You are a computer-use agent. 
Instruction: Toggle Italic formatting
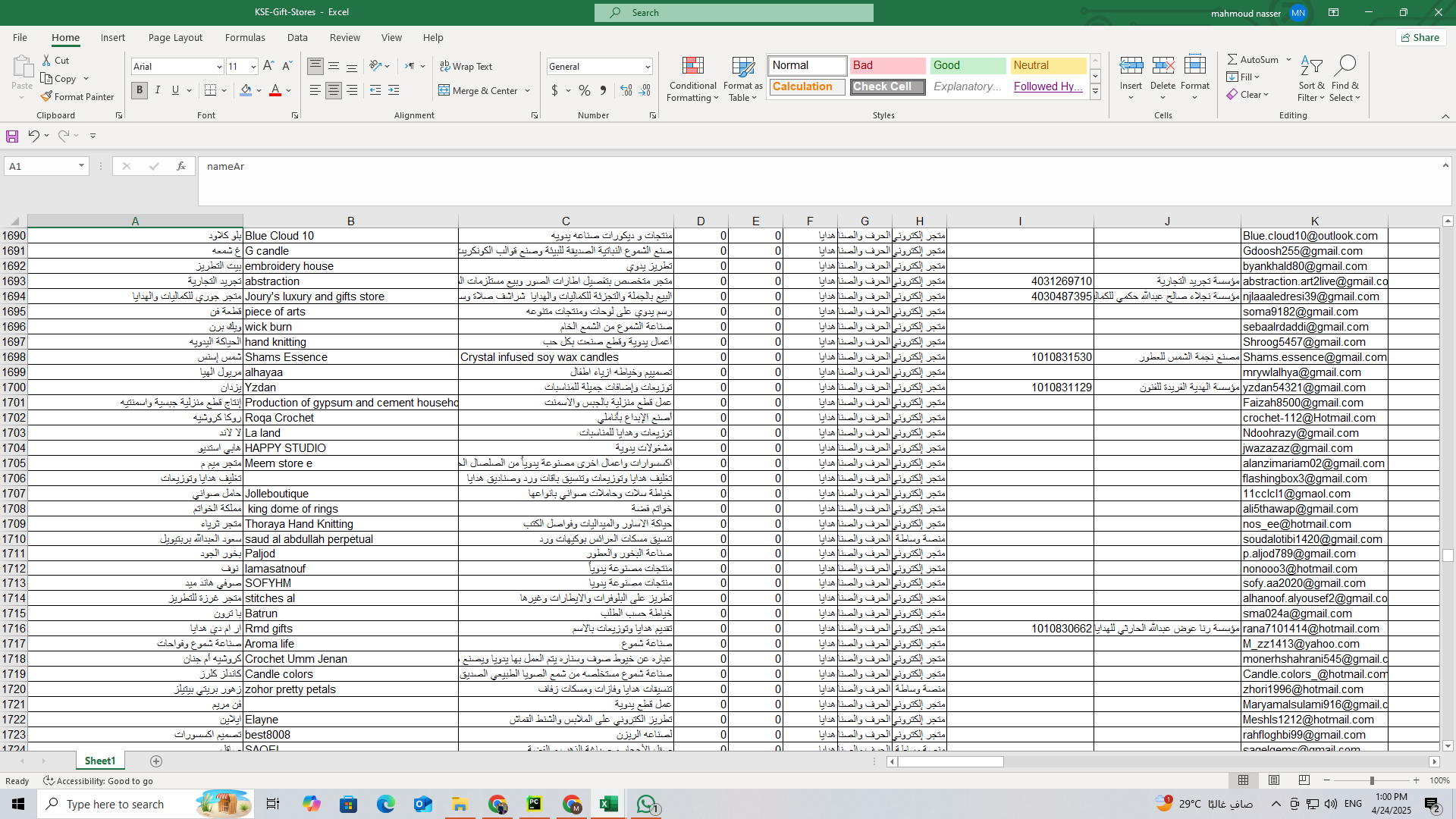click(158, 90)
